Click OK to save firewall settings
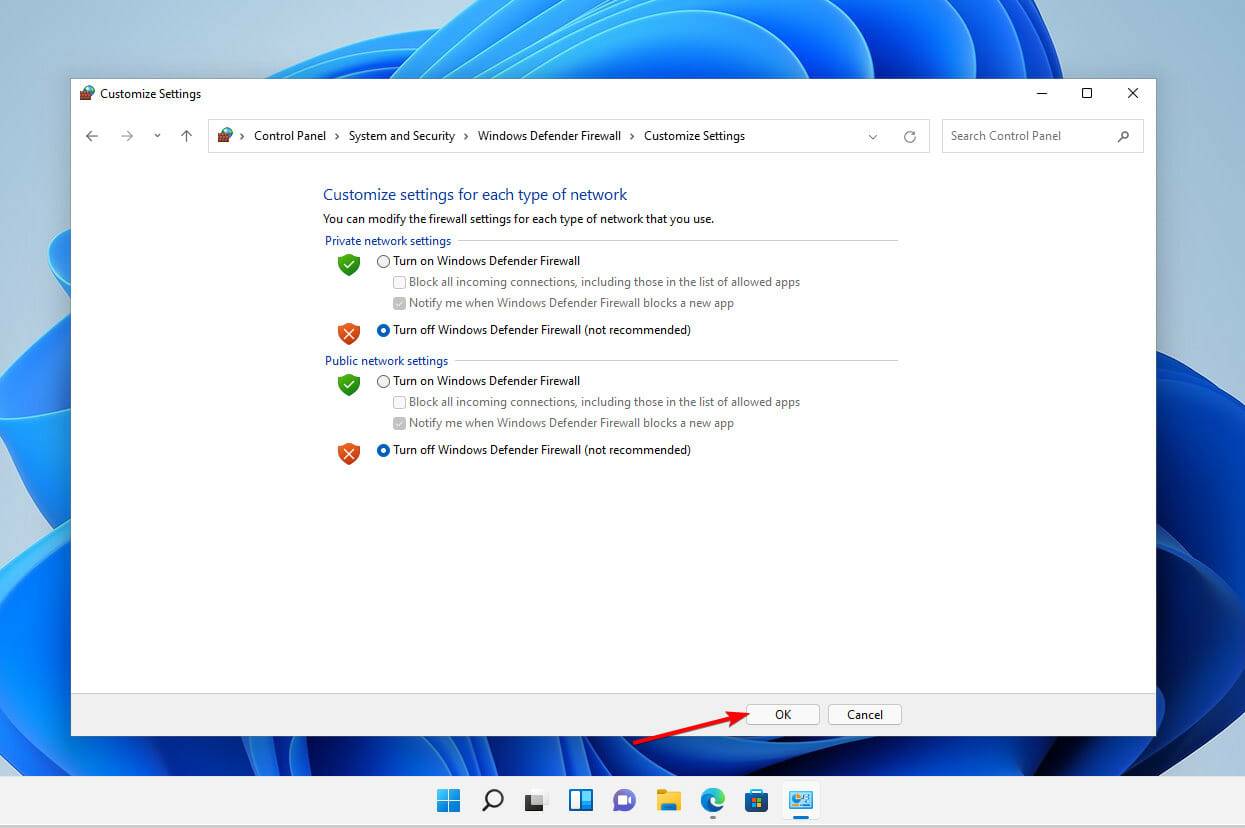The height and width of the screenshot is (828, 1245). 783,714
